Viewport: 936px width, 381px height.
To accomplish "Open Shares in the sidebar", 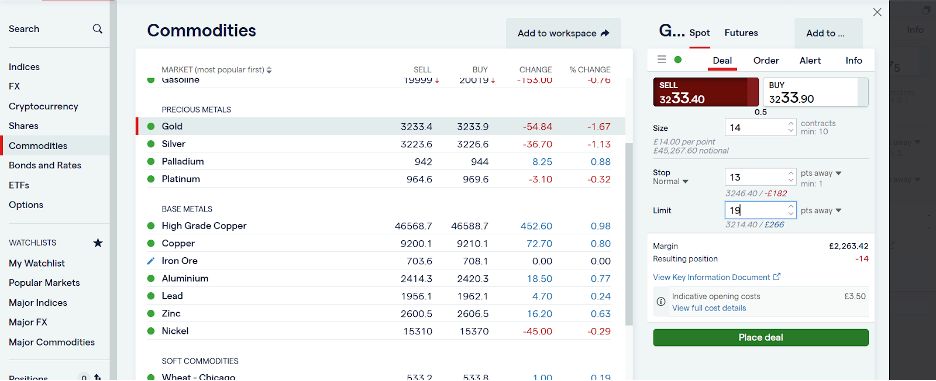I will 23,126.
